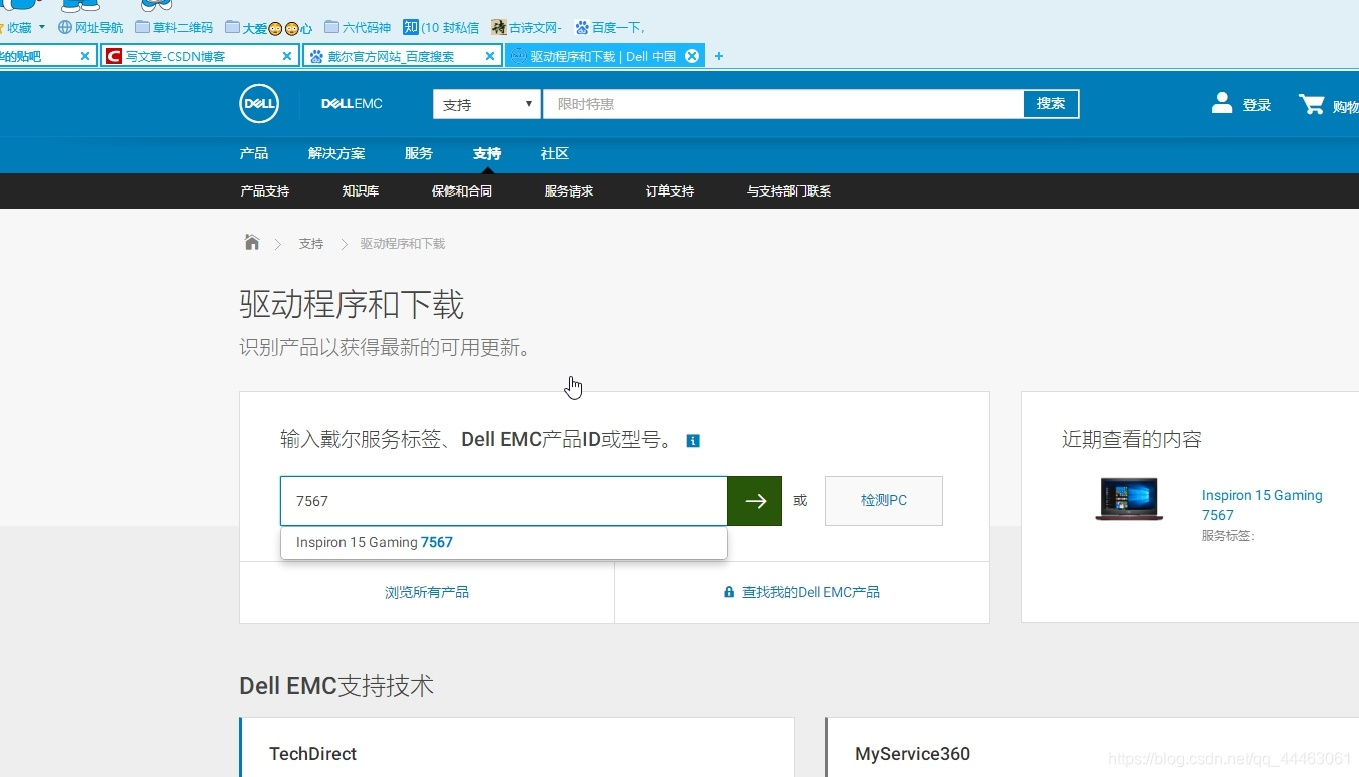Click the Inspiron 15 Gaming laptop thumbnail
1359x777 pixels.
(x=1129, y=500)
